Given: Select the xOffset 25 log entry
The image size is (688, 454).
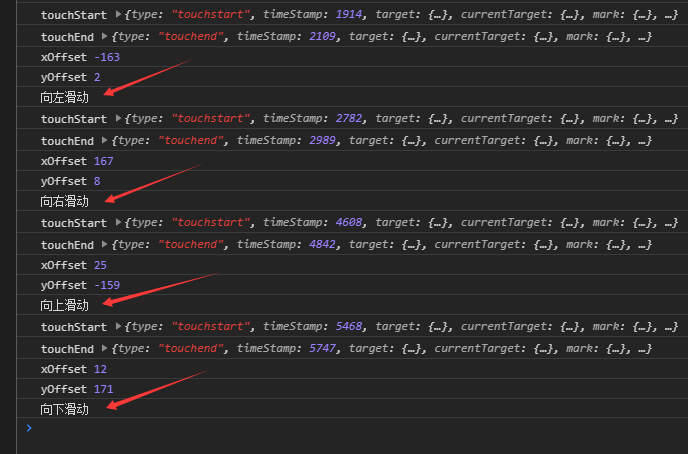Looking at the screenshot, I should pyautogui.click(x=352, y=265).
